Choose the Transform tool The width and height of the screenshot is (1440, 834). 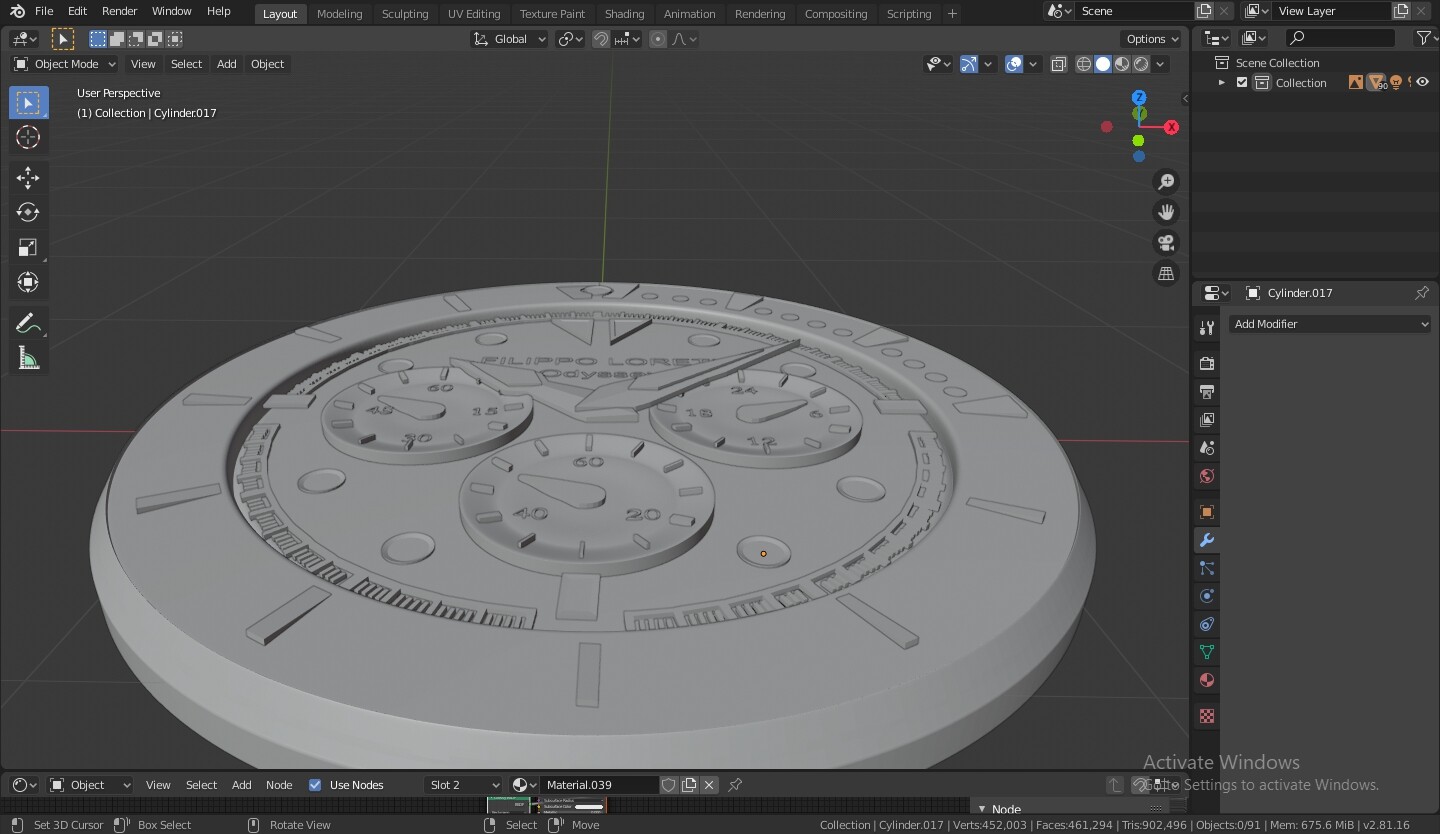[28, 282]
